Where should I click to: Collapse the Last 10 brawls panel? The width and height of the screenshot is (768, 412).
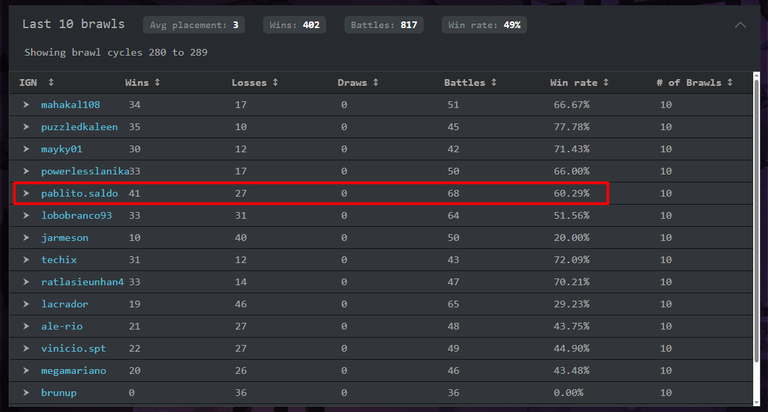pyautogui.click(x=740, y=25)
